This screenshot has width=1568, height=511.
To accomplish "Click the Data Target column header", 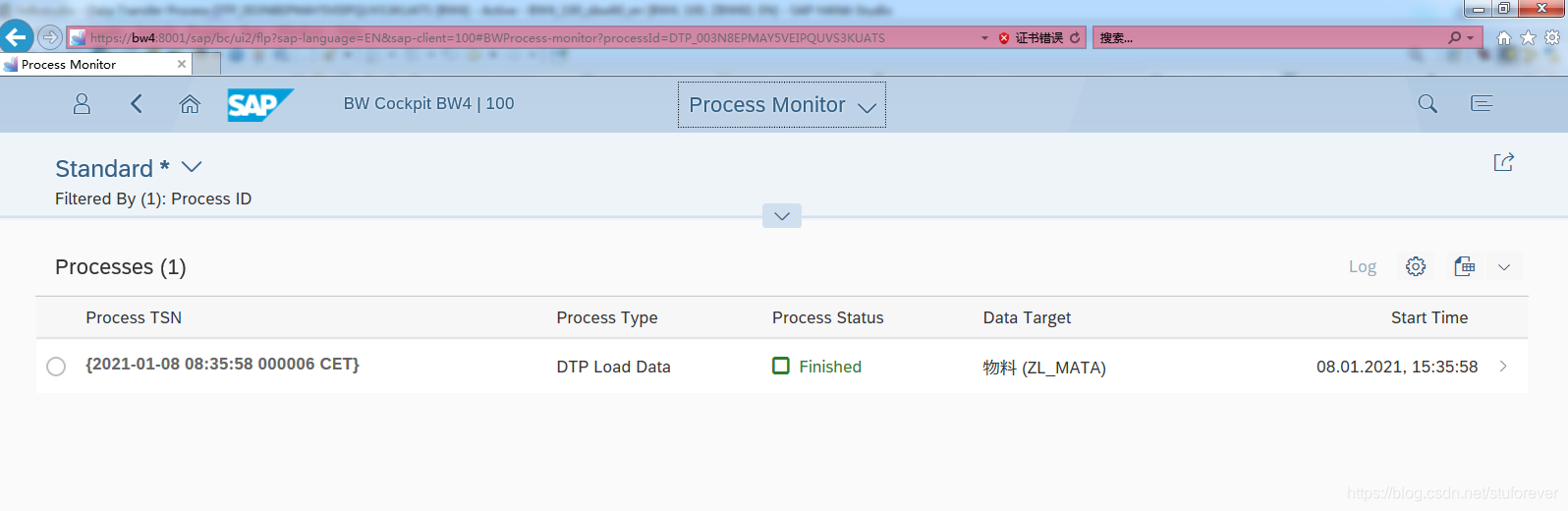I will (1027, 317).
